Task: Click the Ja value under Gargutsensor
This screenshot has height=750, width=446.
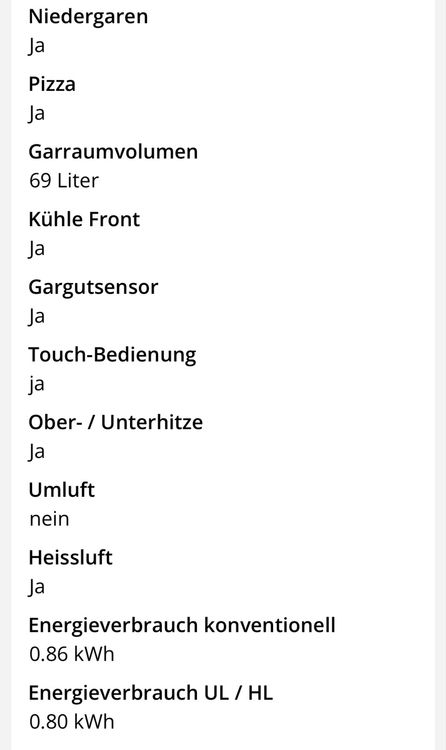Action: (36, 317)
